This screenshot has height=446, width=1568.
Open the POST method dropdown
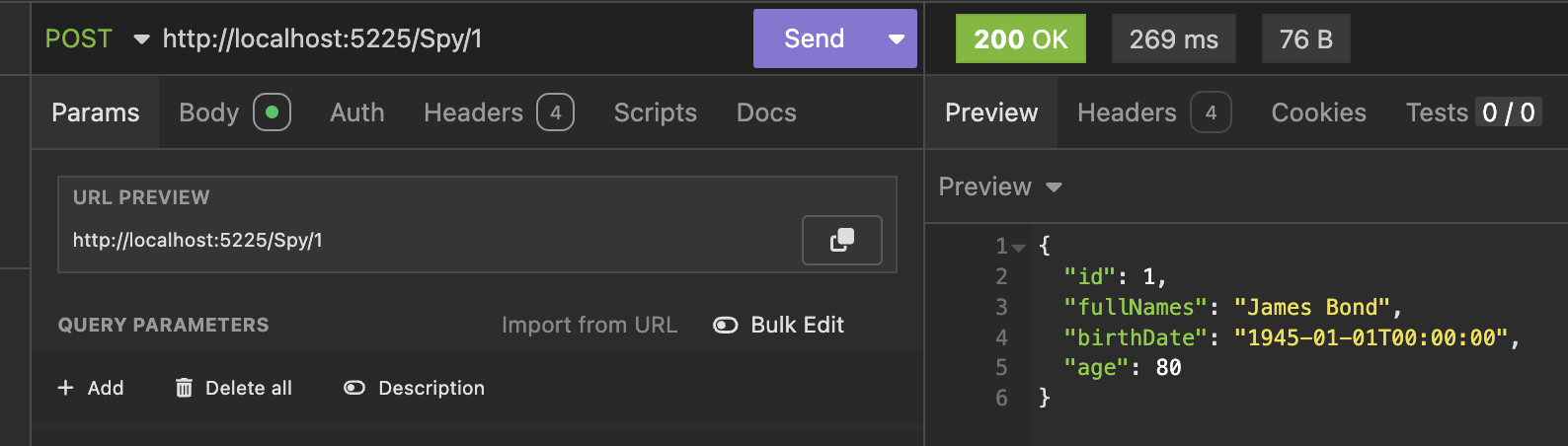[141, 39]
